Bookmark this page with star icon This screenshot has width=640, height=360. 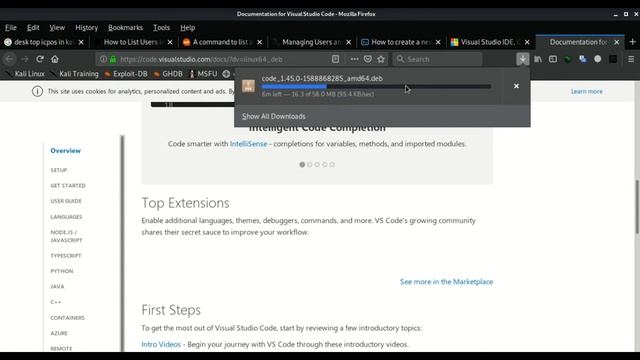coord(381,59)
